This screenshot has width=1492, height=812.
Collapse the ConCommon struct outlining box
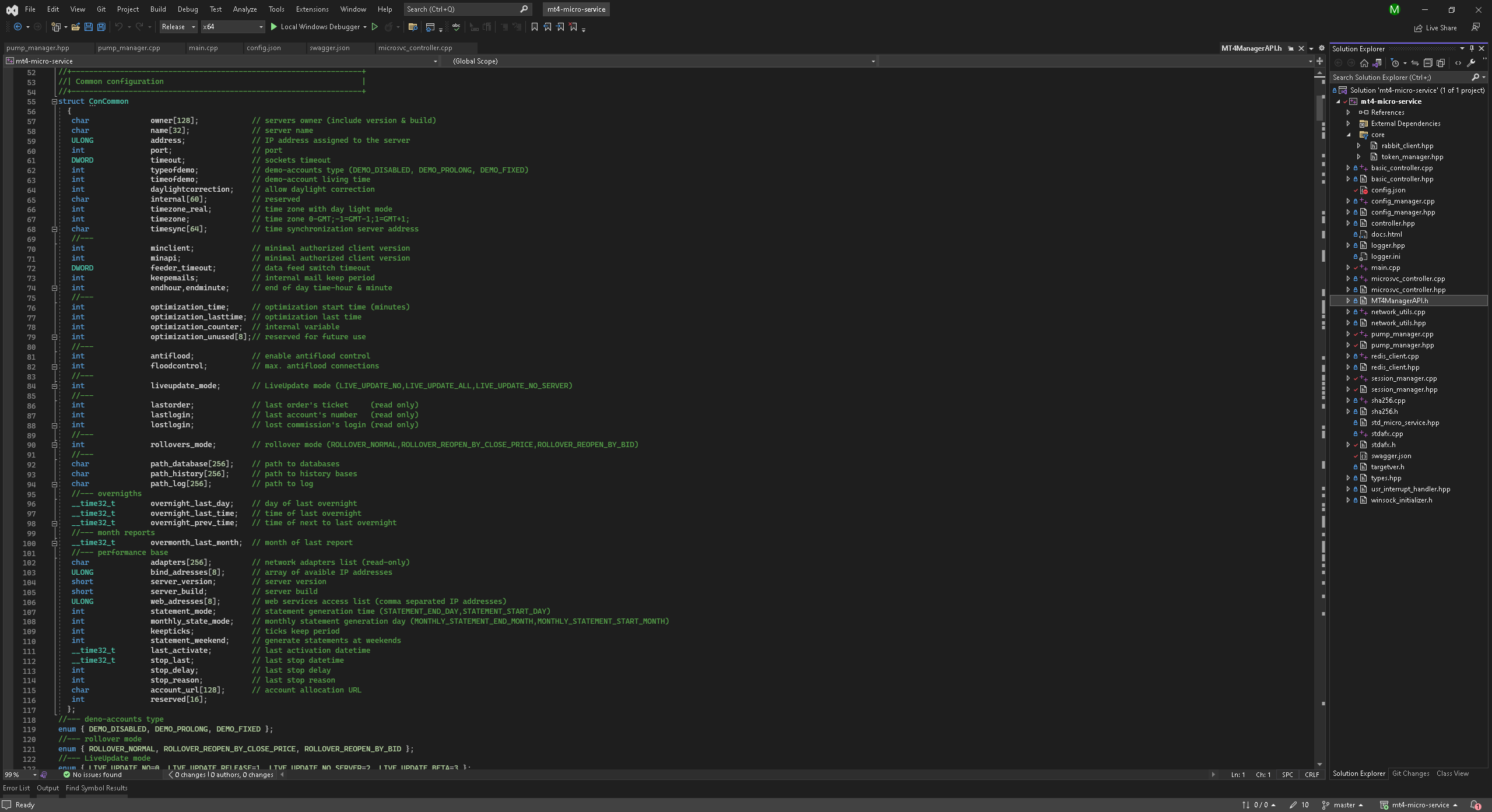point(54,101)
